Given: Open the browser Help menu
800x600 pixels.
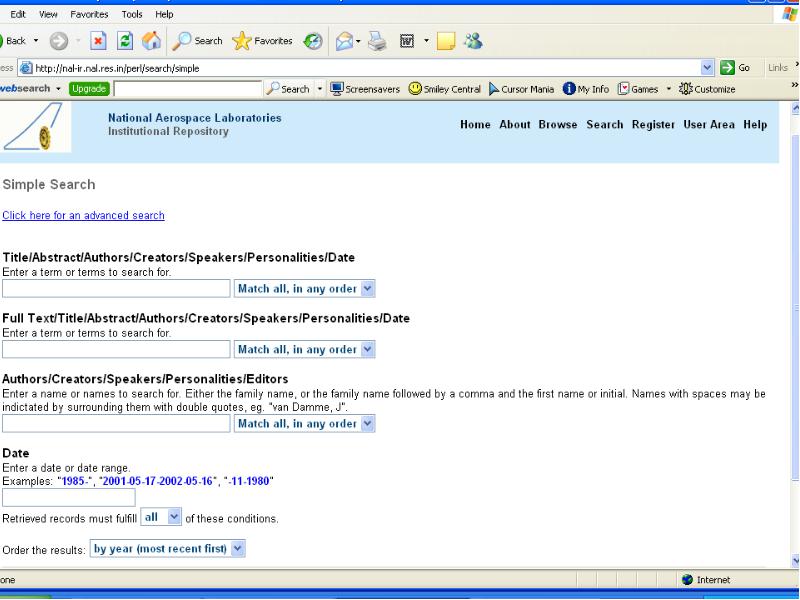Looking at the screenshot, I should point(164,14).
